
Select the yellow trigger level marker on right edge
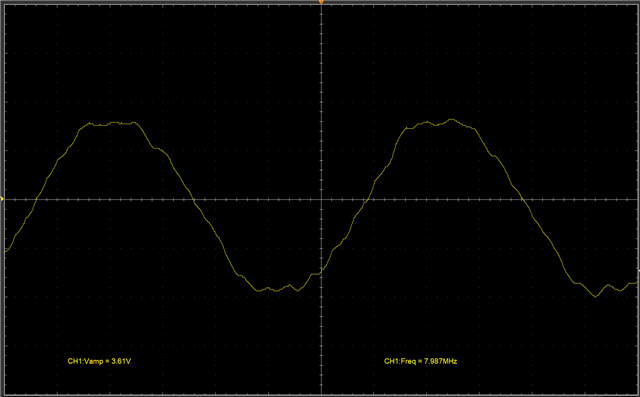638,271
